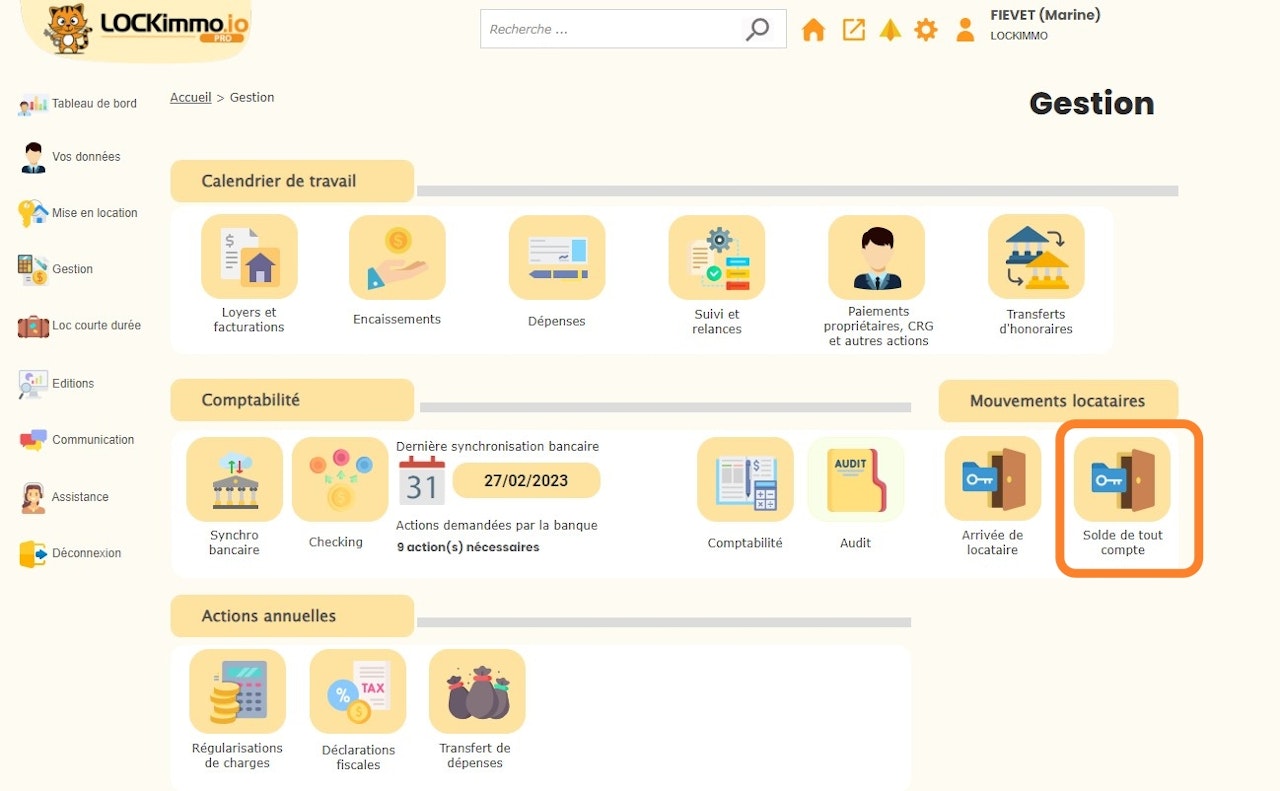Open the Checking icon
The image size is (1280, 791).
point(339,479)
